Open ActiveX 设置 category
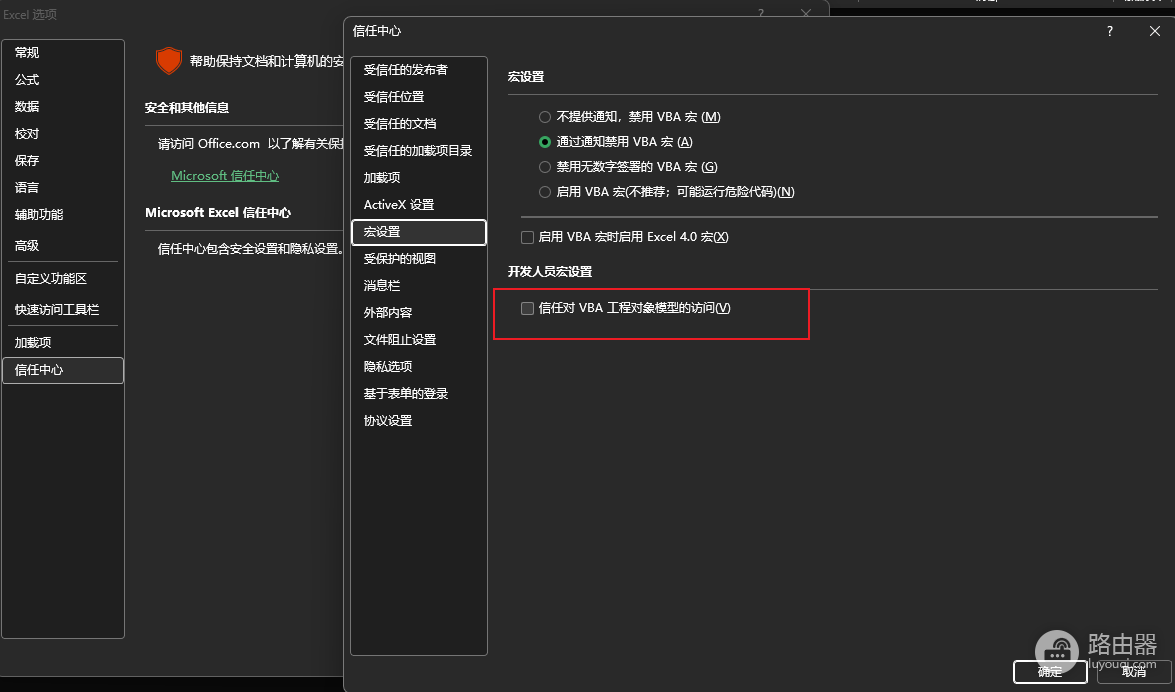 coord(419,205)
